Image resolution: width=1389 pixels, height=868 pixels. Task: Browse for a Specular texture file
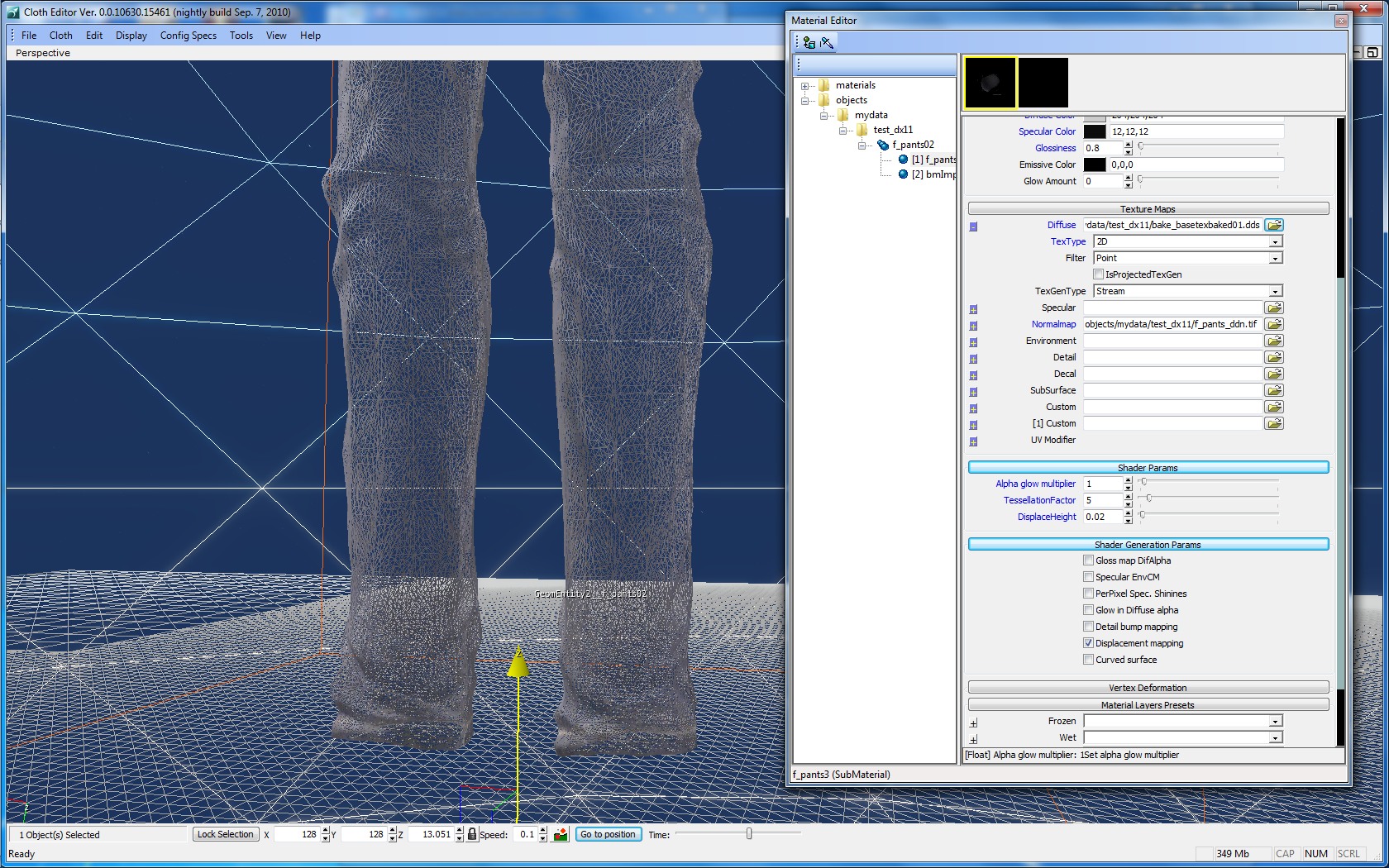tap(1274, 308)
